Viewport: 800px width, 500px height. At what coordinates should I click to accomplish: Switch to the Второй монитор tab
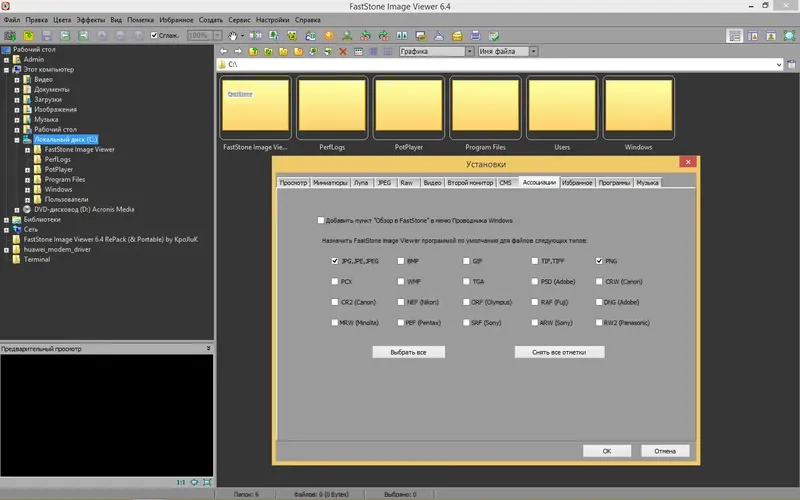click(x=470, y=183)
